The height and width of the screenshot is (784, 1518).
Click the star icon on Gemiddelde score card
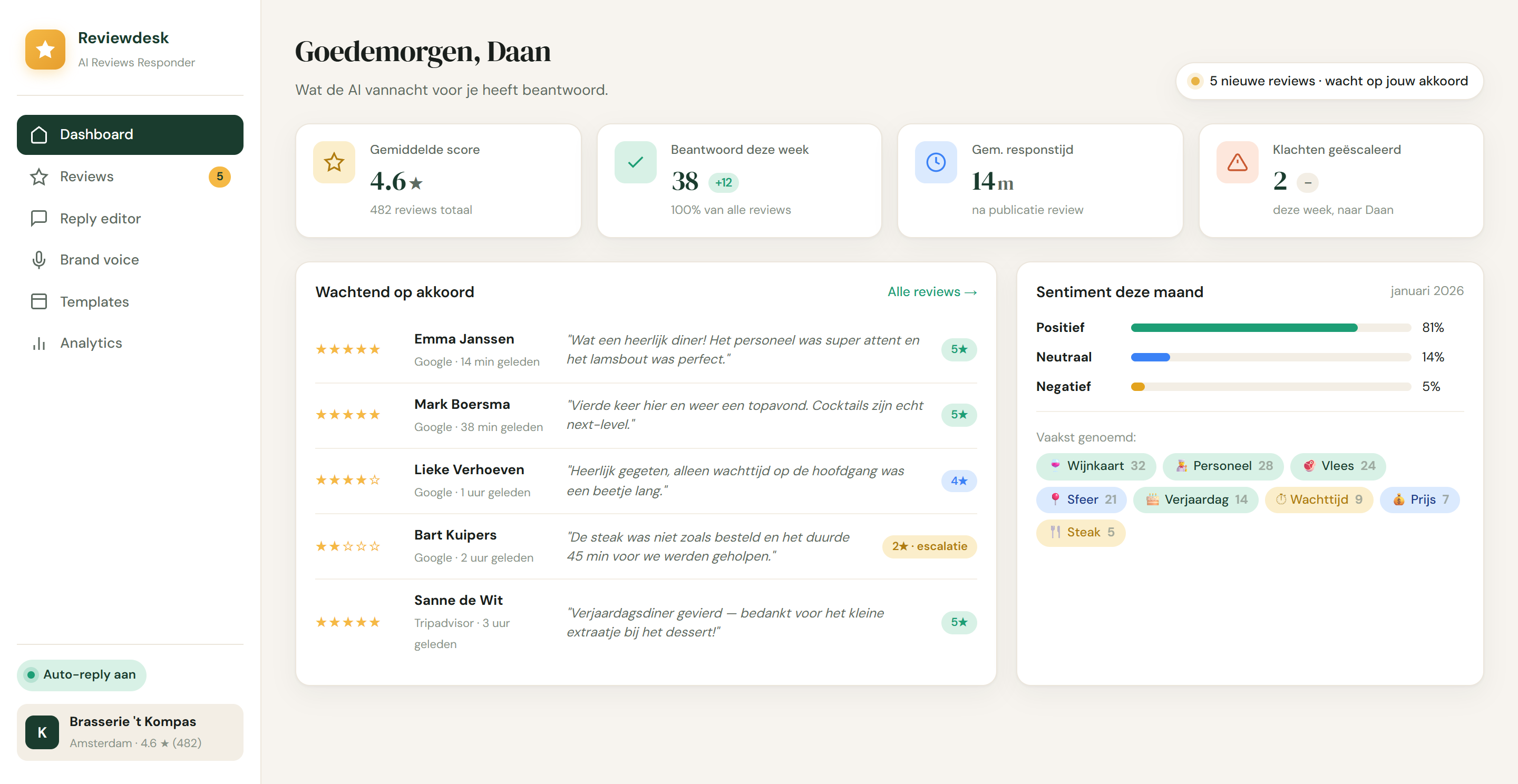pyautogui.click(x=334, y=162)
